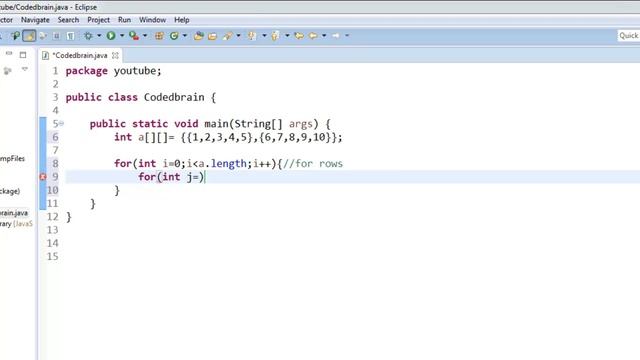Image resolution: width=640 pixels, height=360 pixels.
Task: Open the Search menu
Action: coord(68,20)
